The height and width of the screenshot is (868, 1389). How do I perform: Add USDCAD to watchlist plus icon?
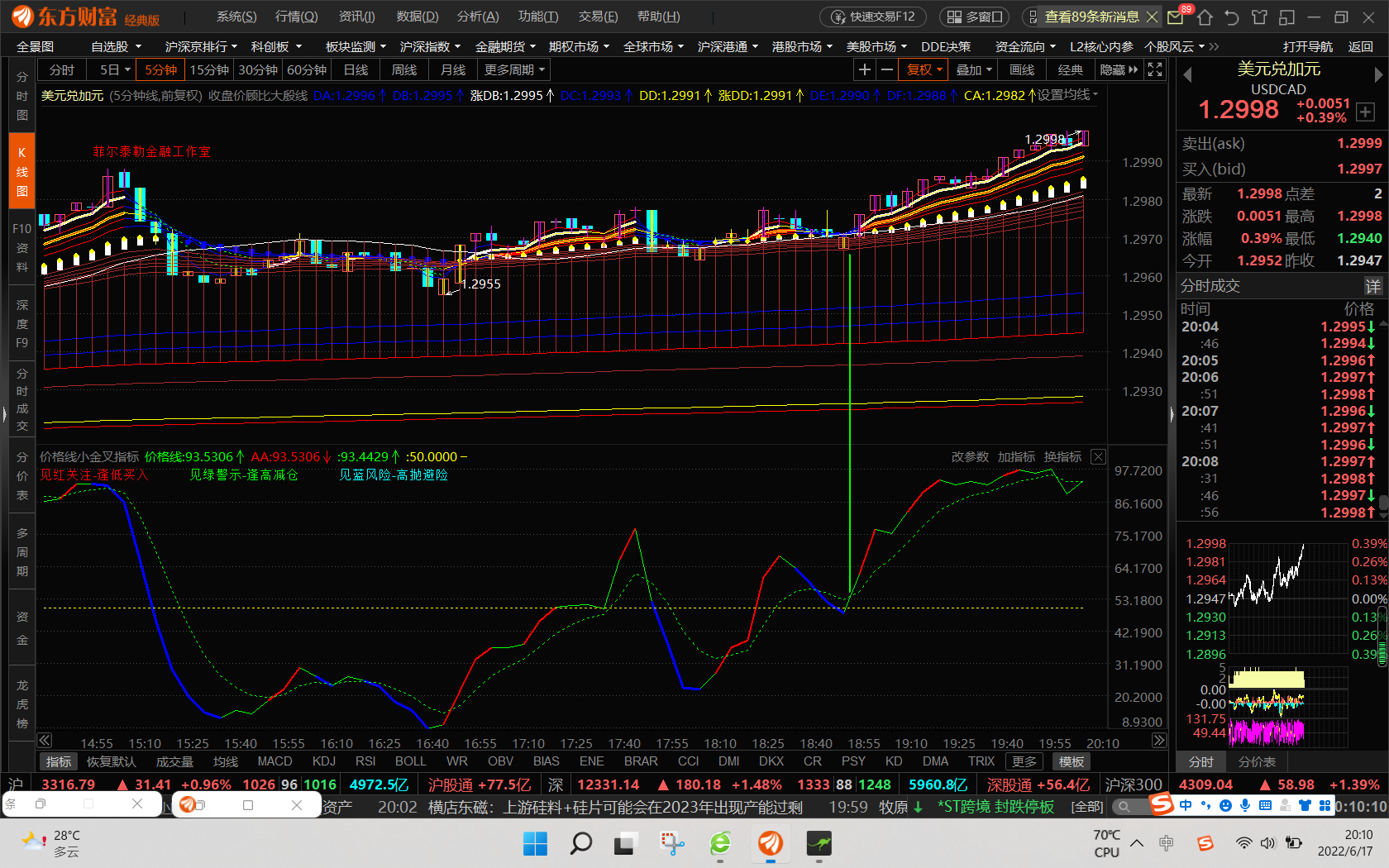[x=1365, y=112]
